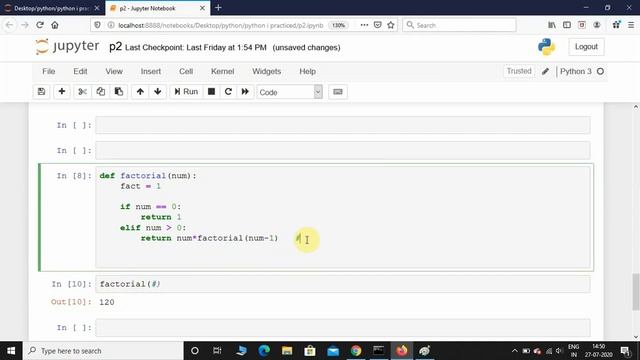Click the Firefox Search box
Viewport: 640px width, 360px height.
tap(459, 25)
